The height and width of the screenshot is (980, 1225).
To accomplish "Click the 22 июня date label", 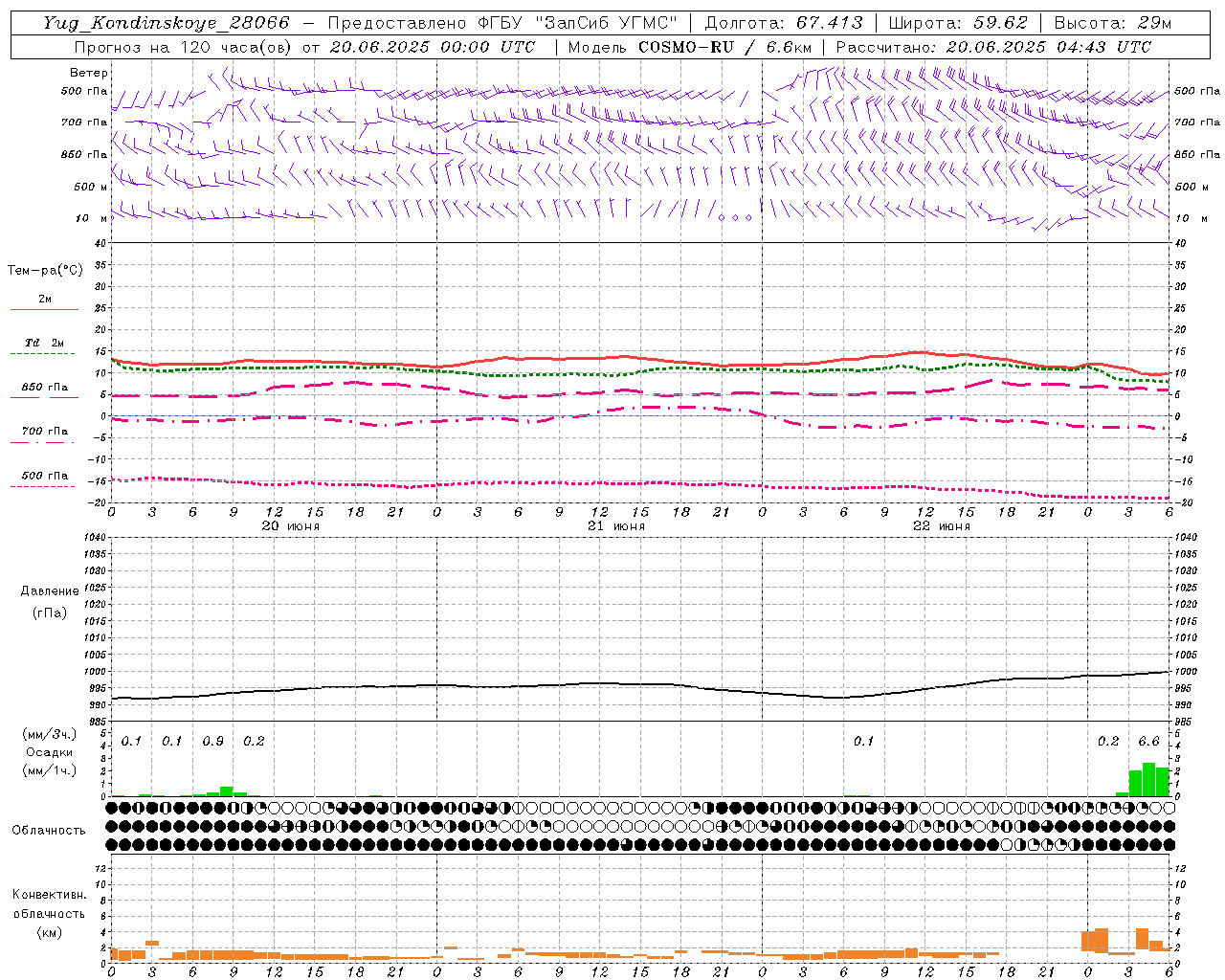I will 942,526.
